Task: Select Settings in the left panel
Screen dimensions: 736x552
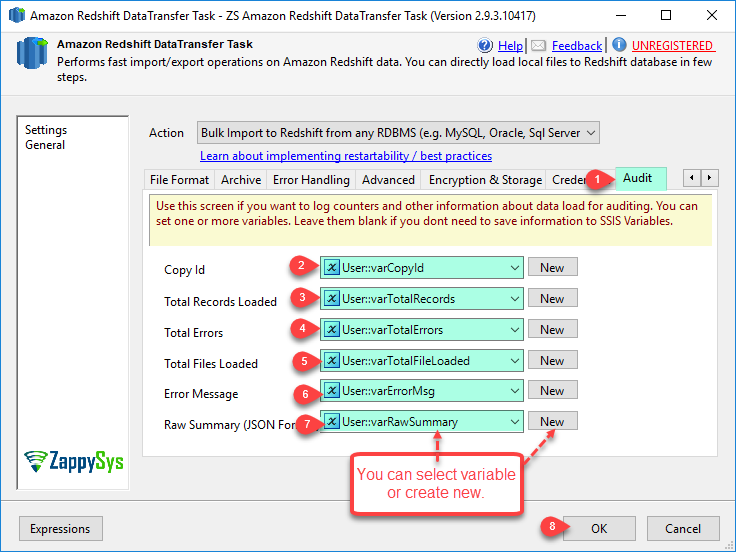Action: (46, 130)
